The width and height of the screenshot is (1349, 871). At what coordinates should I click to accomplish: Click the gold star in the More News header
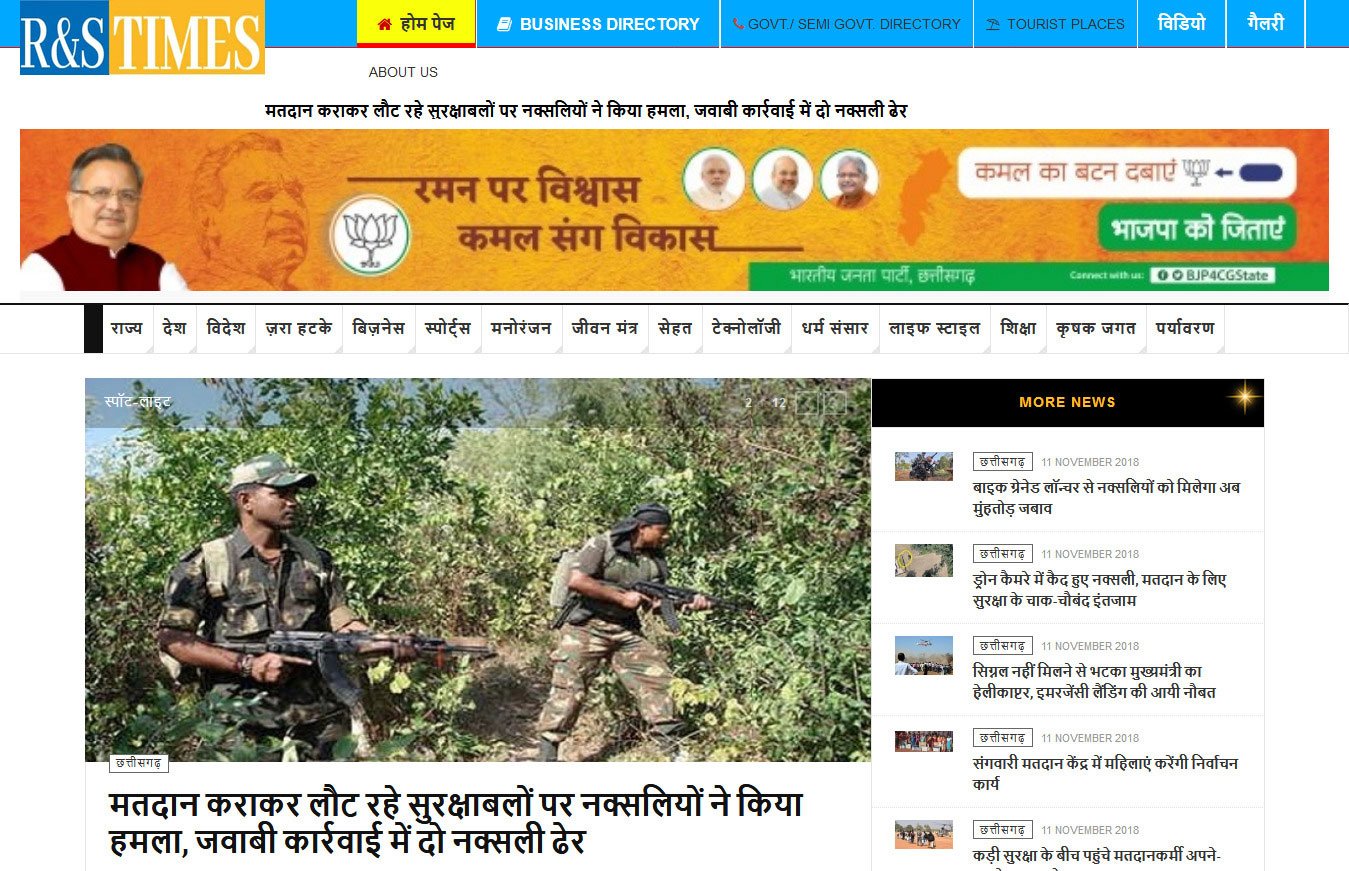point(1244,398)
